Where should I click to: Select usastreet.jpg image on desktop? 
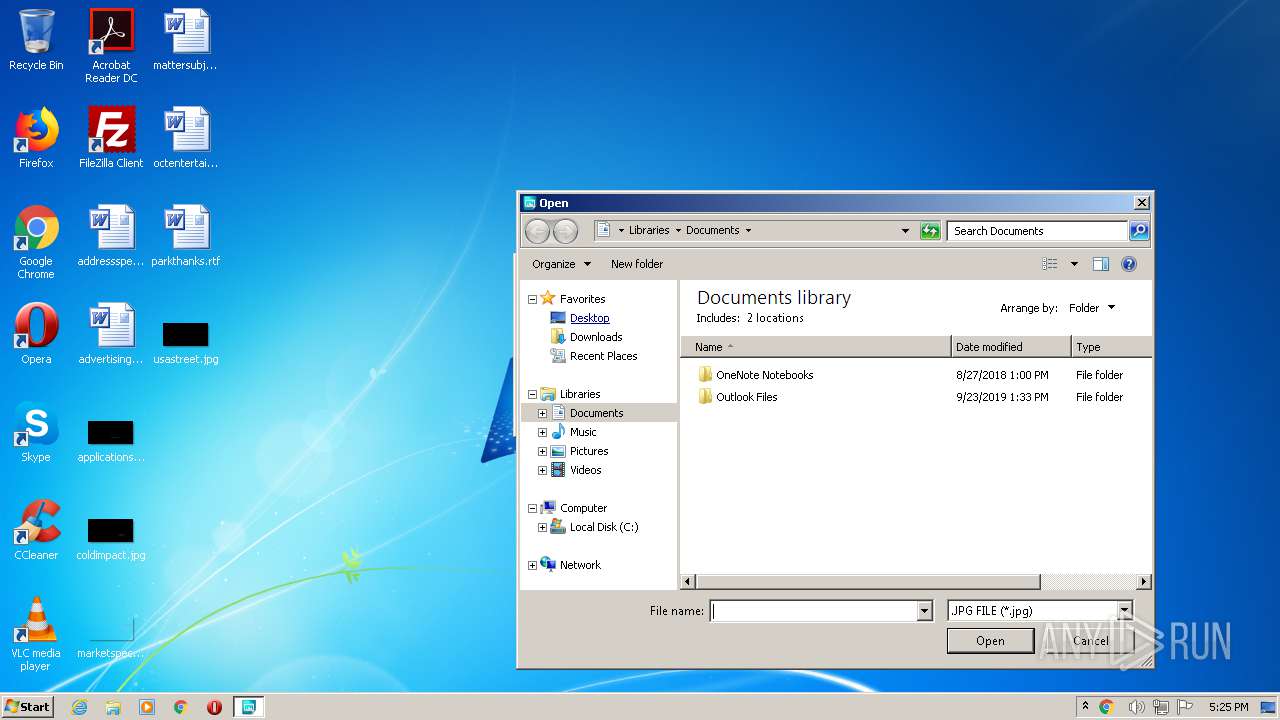(x=185, y=343)
